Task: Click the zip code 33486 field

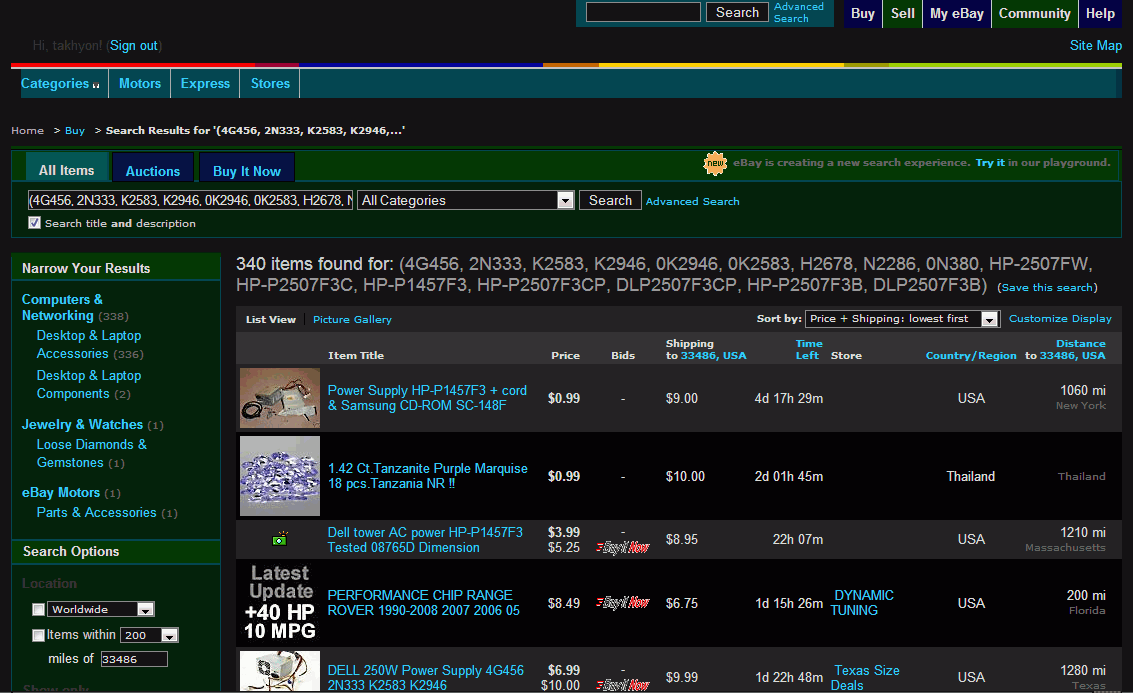Action: [x=134, y=659]
